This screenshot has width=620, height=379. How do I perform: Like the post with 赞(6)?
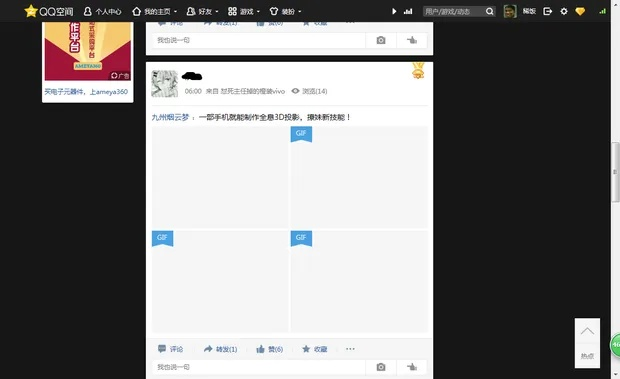click(x=269, y=349)
